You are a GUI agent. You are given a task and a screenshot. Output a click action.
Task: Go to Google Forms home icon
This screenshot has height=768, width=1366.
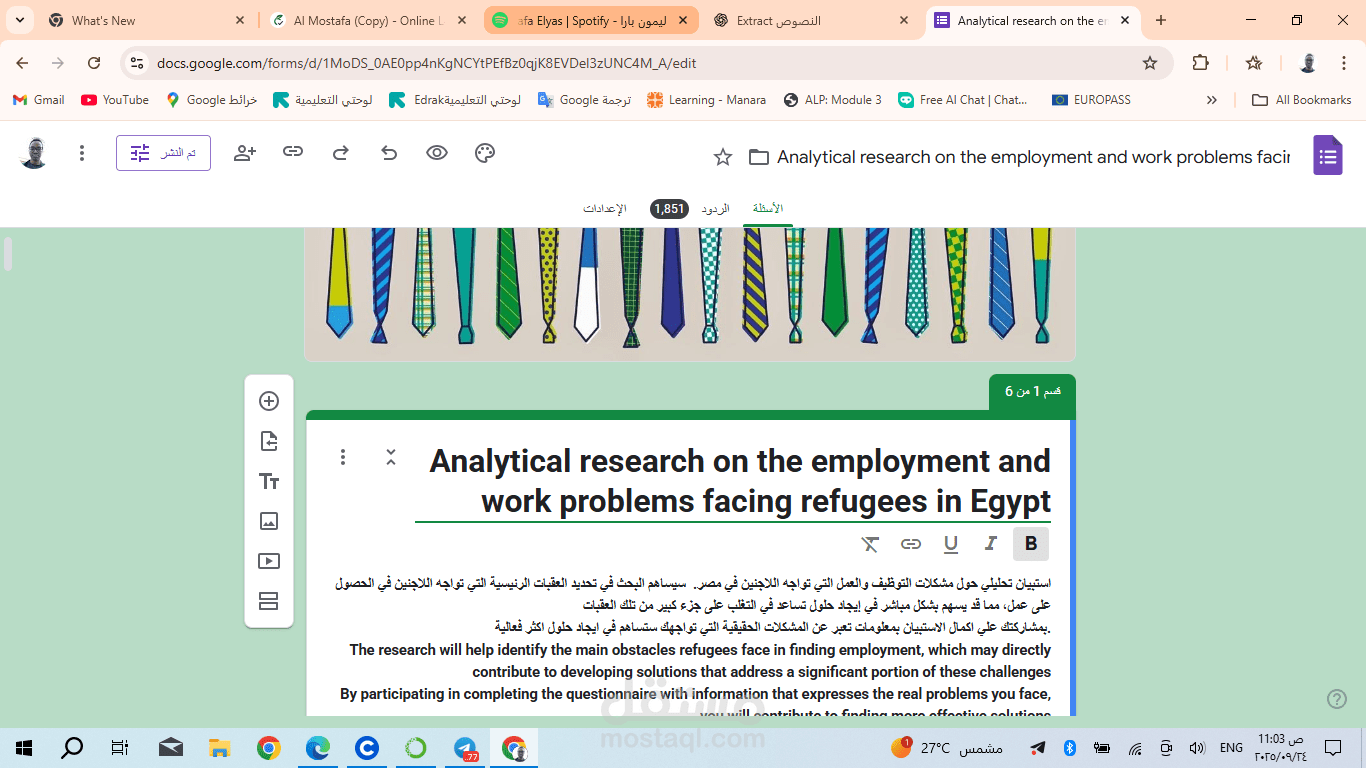coord(1328,155)
